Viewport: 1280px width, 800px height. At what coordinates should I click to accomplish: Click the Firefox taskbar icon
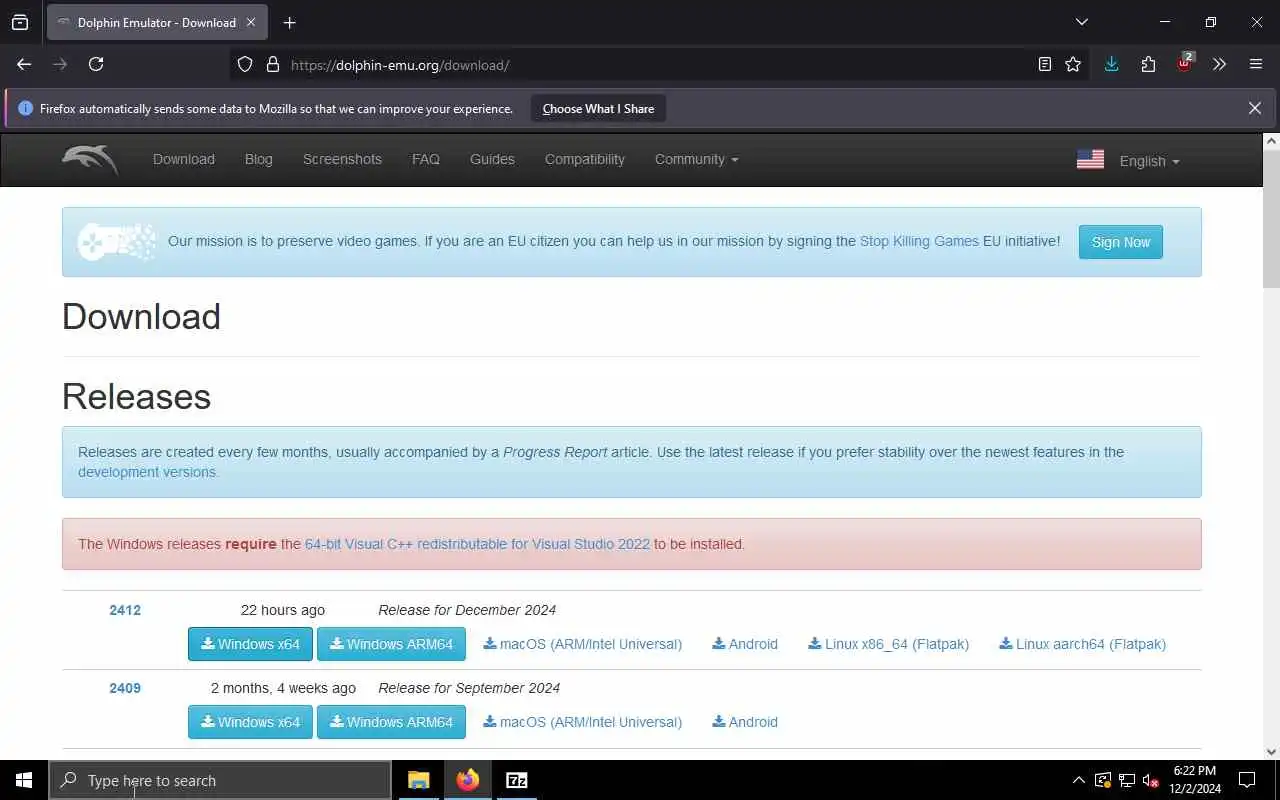point(467,780)
